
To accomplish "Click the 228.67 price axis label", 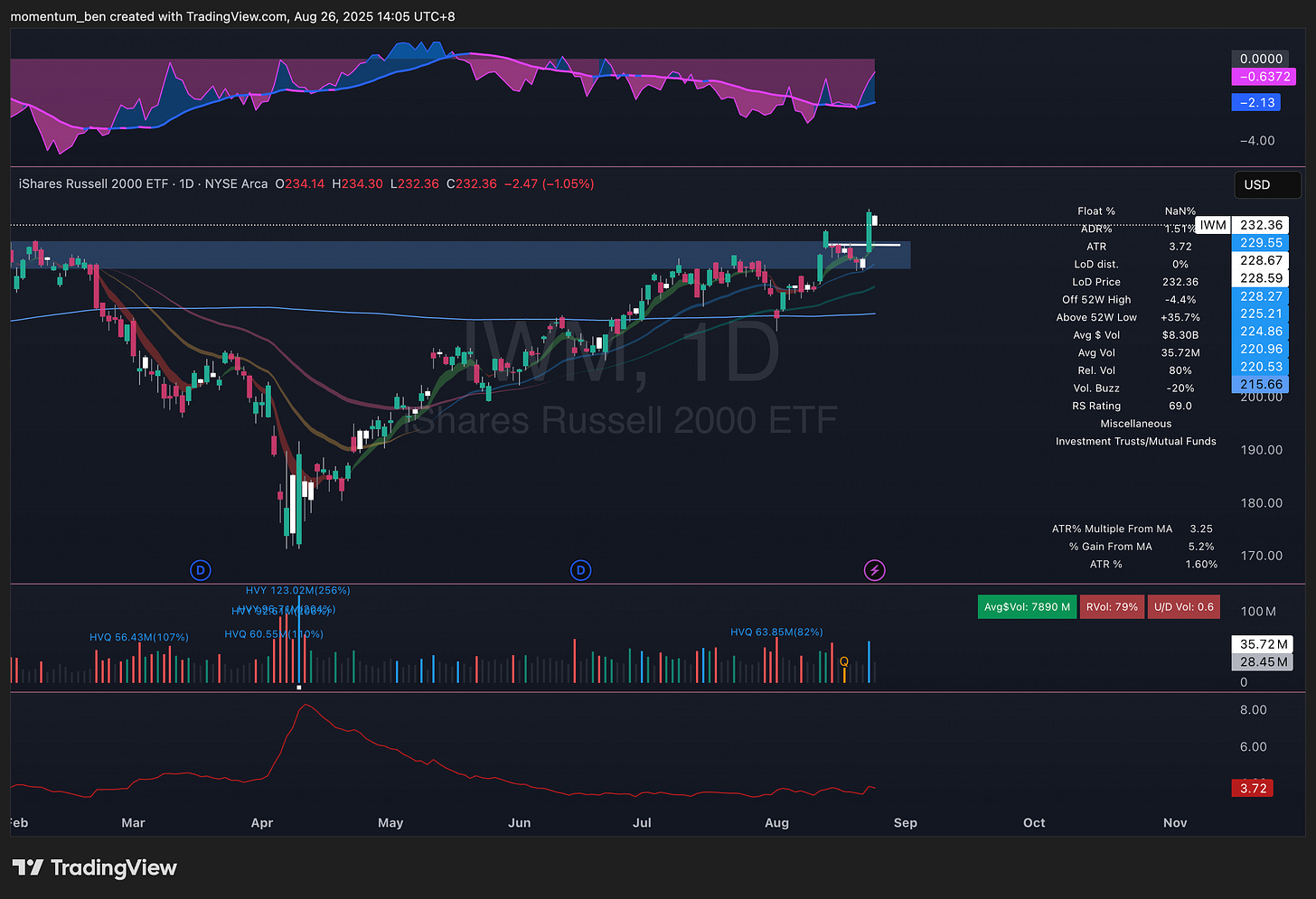I will tap(1261, 260).
